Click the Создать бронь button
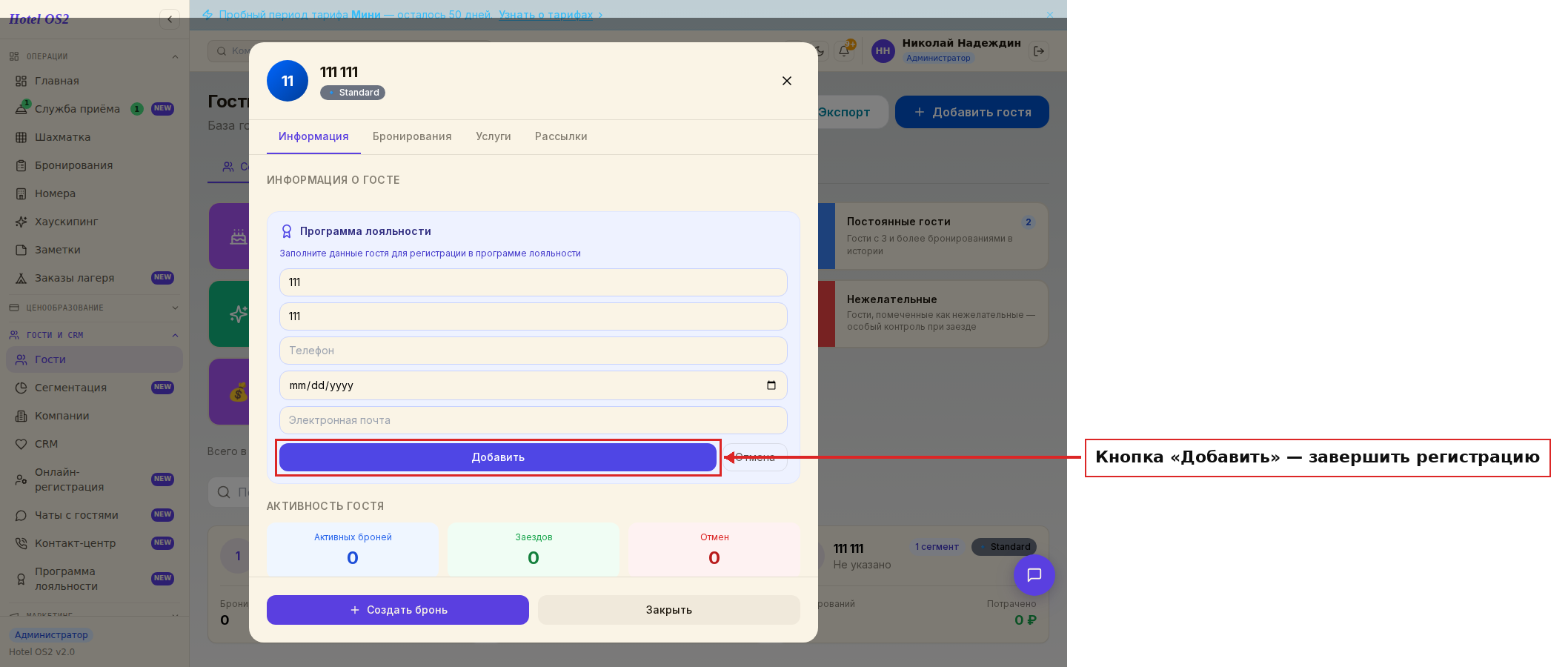The height and width of the screenshot is (667, 1568). point(398,610)
